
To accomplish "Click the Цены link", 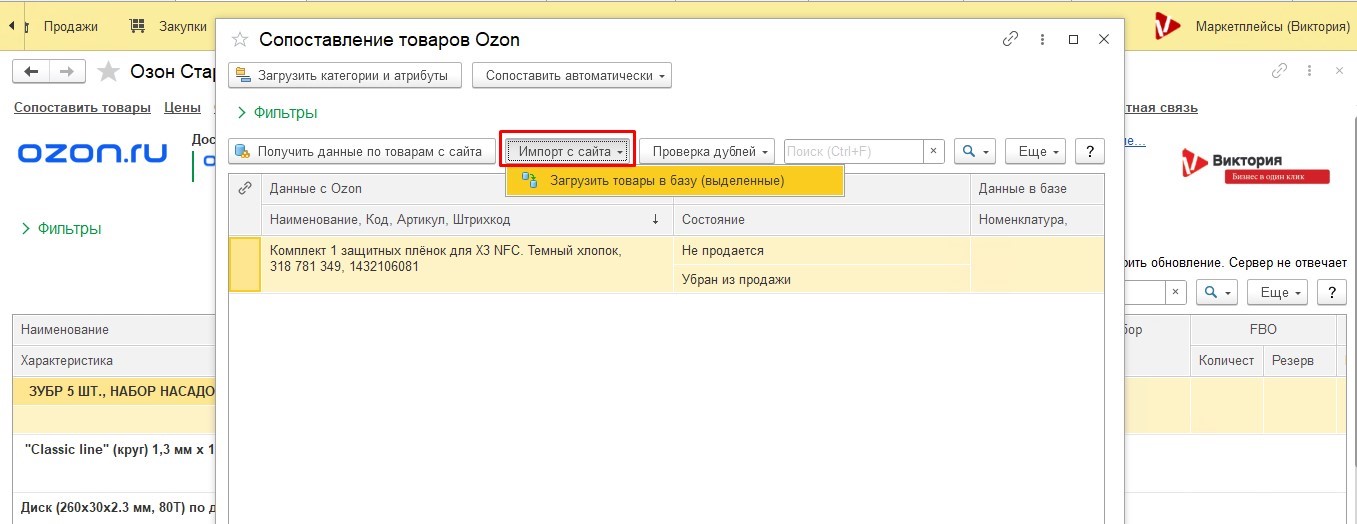I will tap(183, 107).
